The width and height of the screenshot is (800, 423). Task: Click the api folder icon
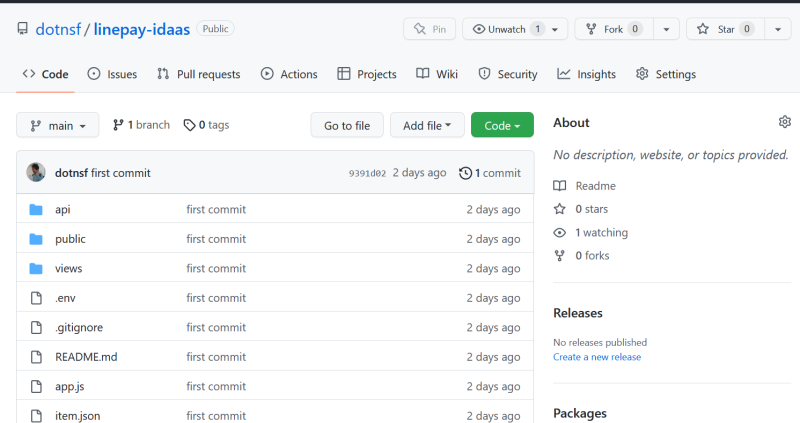pyautogui.click(x=36, y=210)
